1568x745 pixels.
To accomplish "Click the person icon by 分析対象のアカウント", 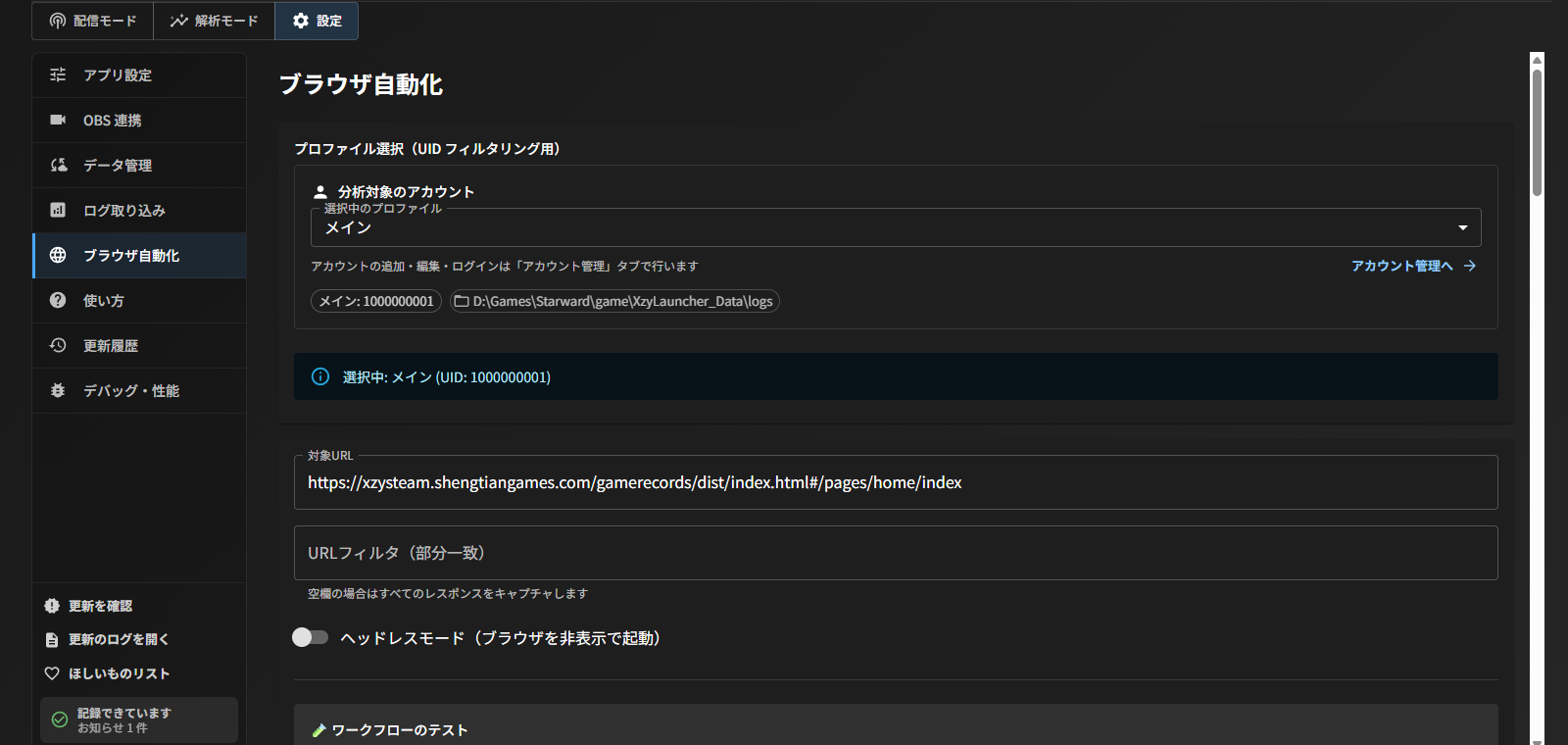I will (x=320, y=192).
